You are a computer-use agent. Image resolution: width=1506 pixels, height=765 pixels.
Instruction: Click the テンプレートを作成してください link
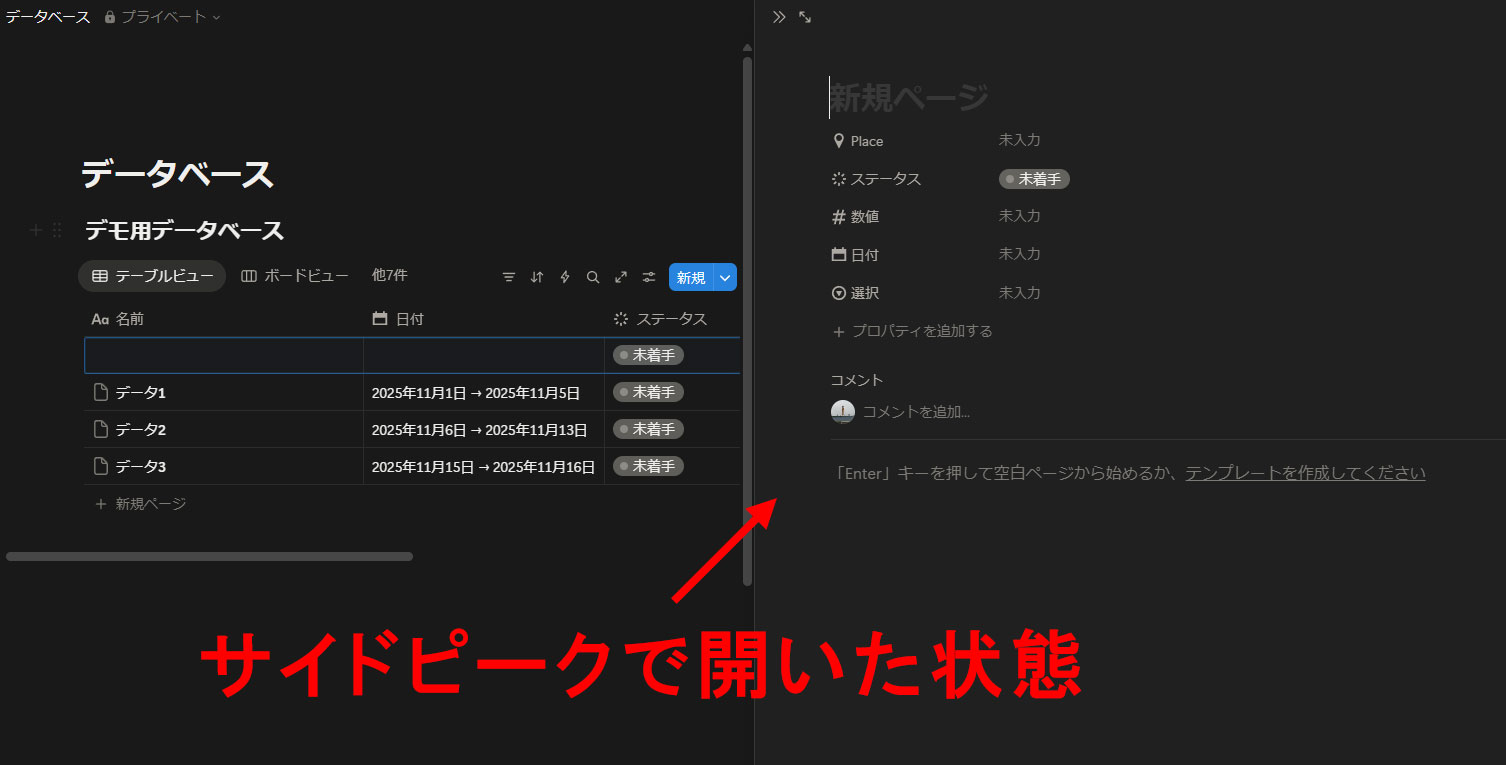1305,473
